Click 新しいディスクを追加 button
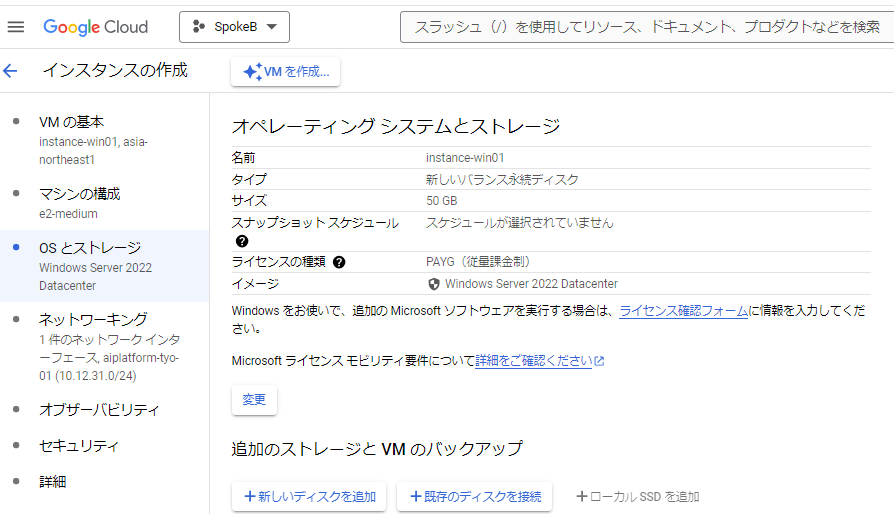 pos(309,497)
